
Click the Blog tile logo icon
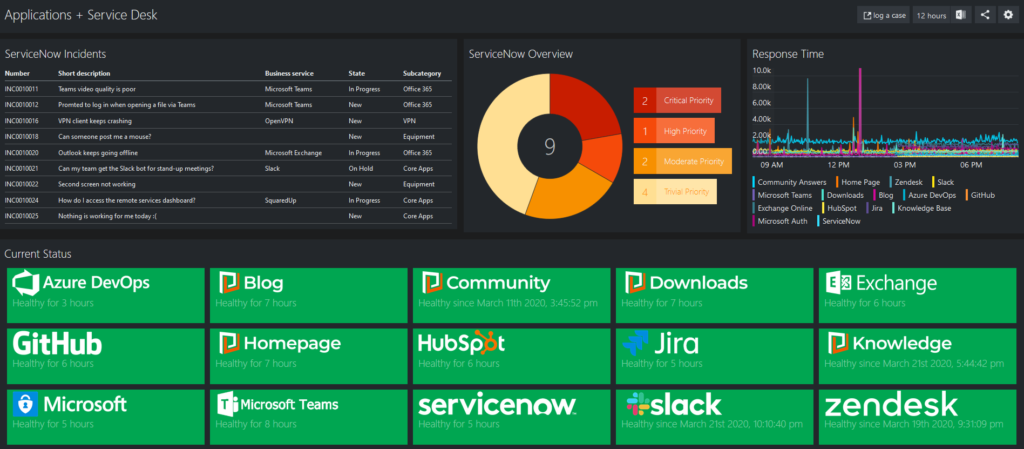pos(231,283)
